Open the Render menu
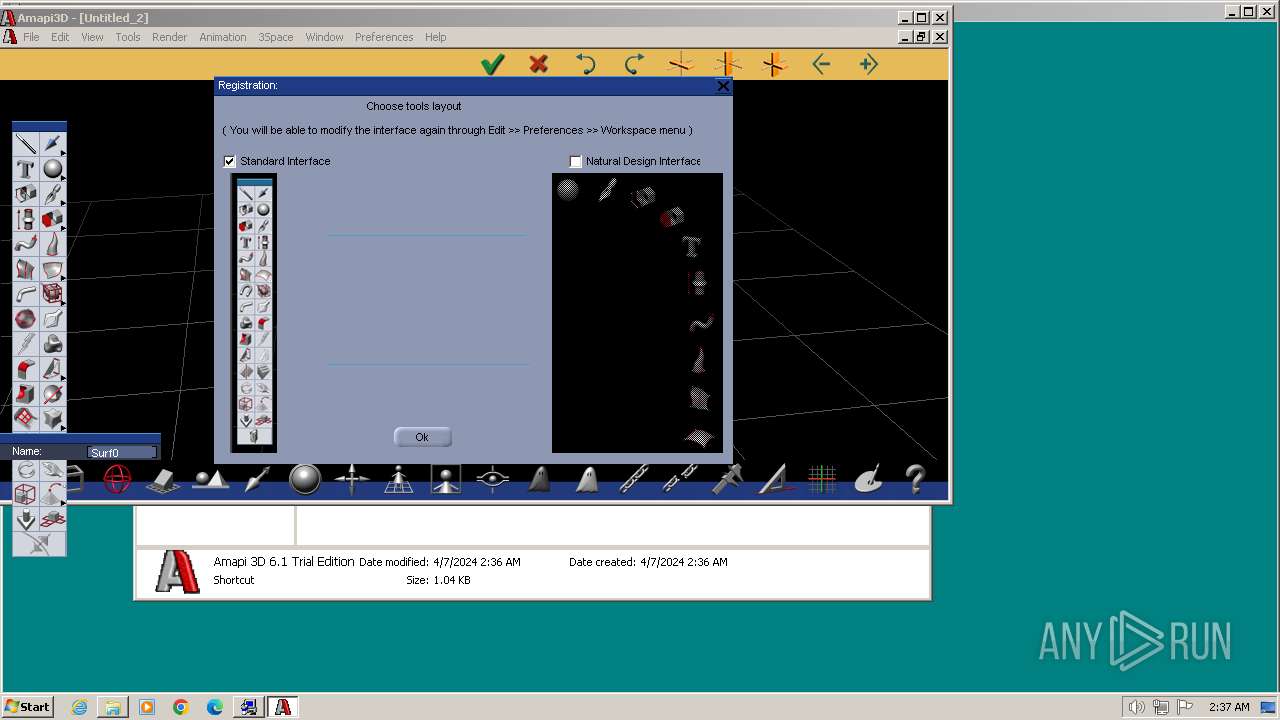The width and height of the screenshot is (1280, 720). tap(169, 37)
